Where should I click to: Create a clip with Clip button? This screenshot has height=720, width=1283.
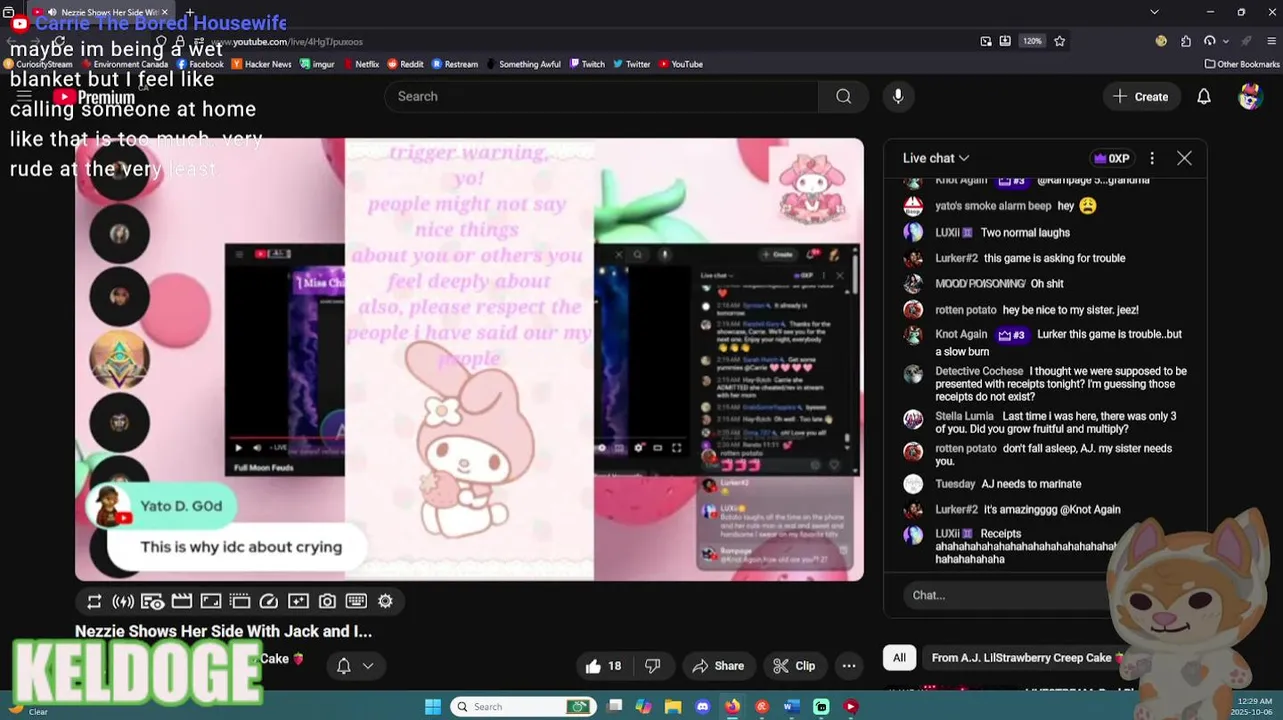(x=795, y=666)
